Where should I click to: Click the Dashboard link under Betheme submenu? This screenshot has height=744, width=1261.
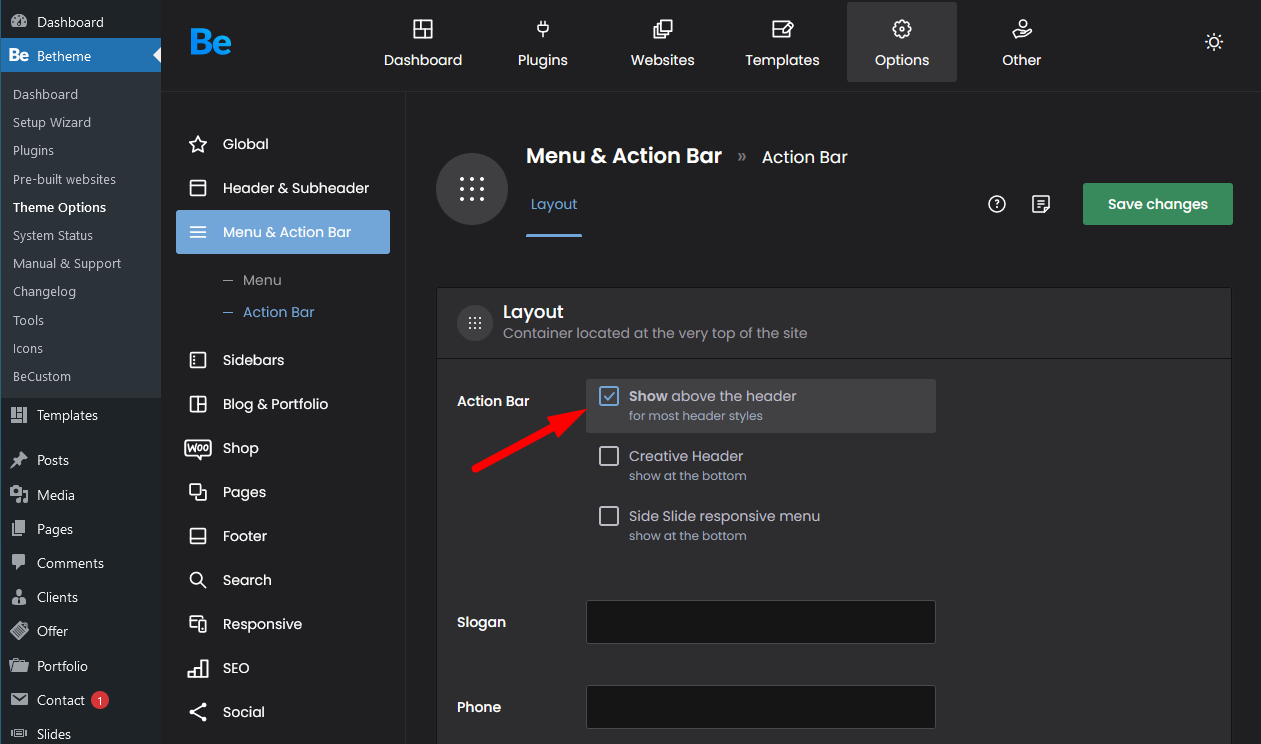45,94
